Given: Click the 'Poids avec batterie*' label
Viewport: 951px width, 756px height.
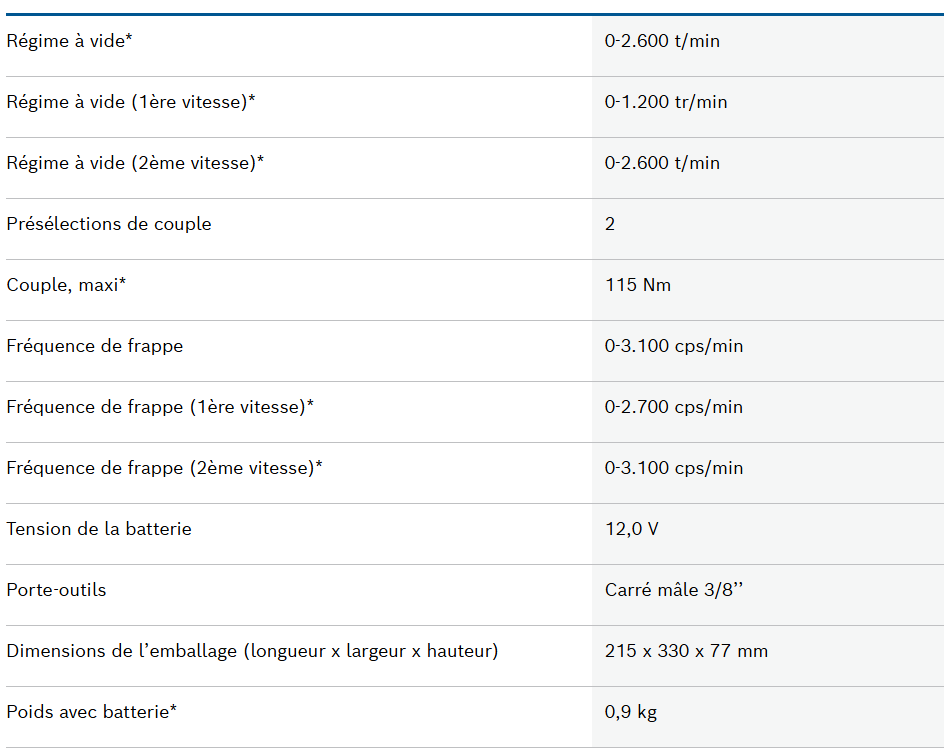Looking at the screenshot, I should point(92,712).
